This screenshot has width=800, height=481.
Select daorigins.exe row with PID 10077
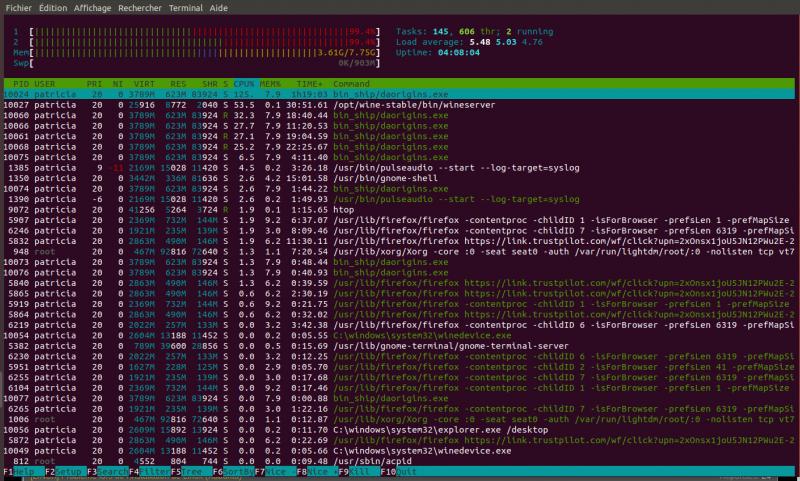point(399,398)
